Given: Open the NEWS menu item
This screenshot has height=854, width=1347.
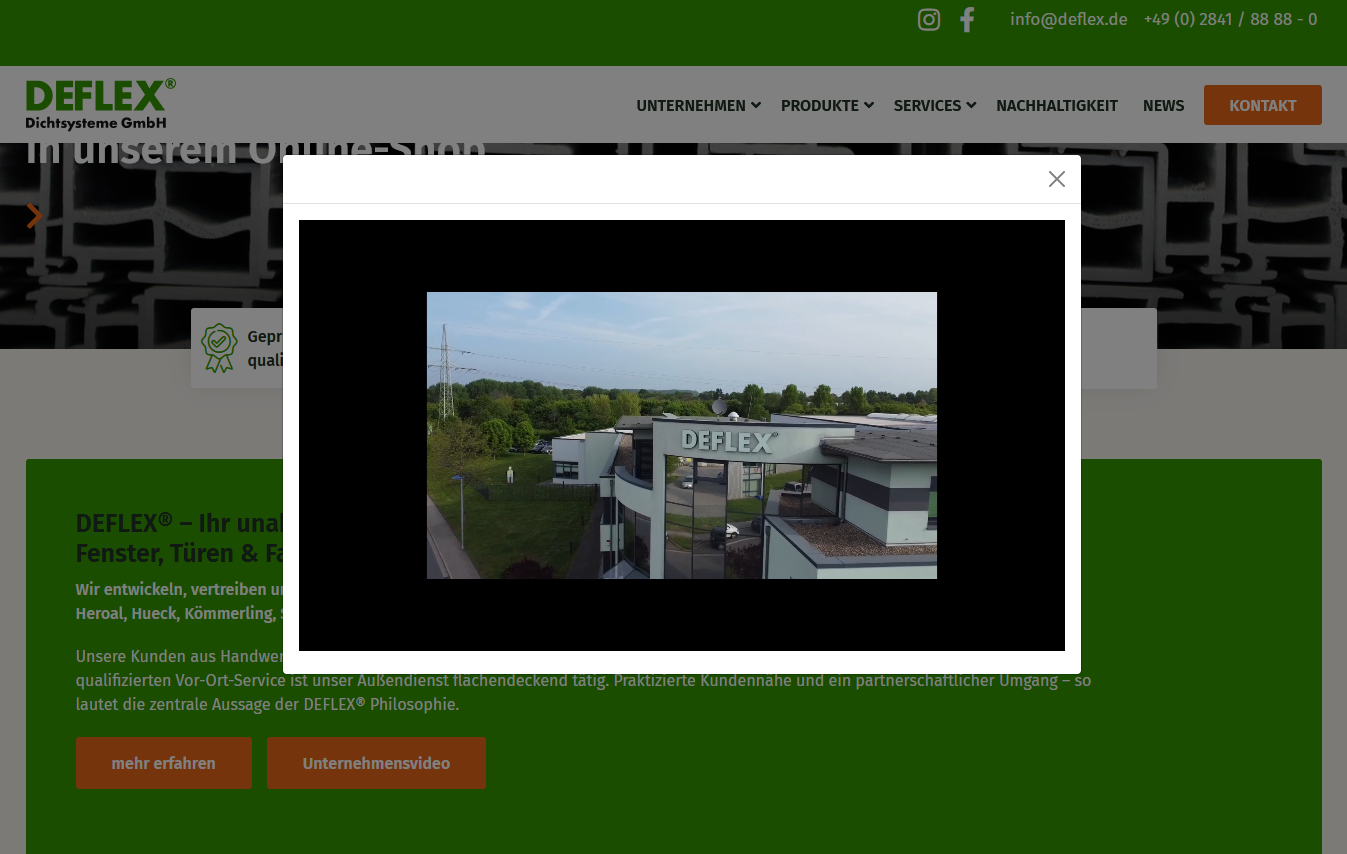Looking at the screenshot, I should [1163, 106].
